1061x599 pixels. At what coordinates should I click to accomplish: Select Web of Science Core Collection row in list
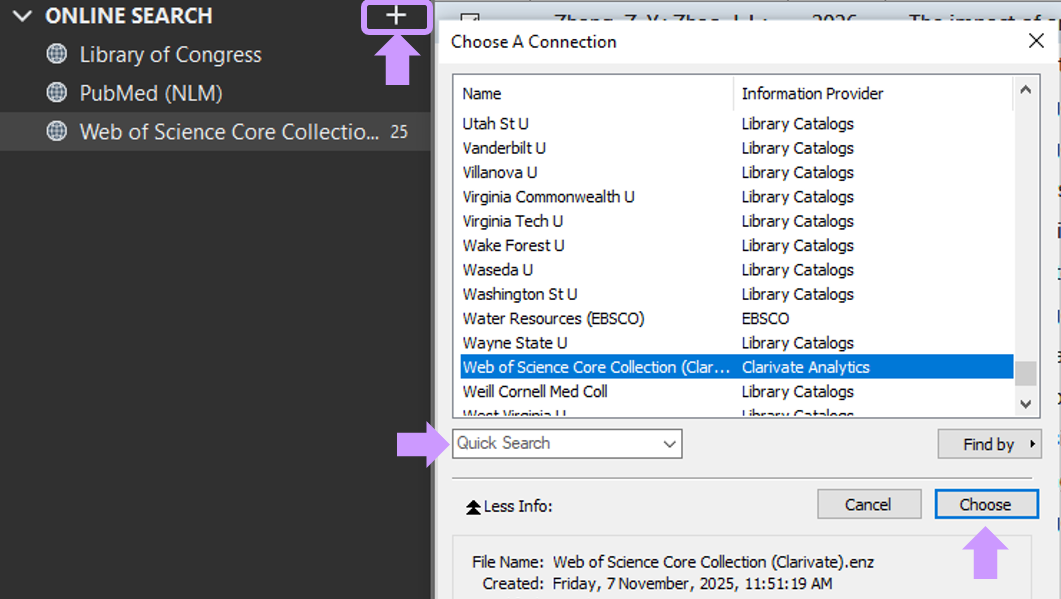click(737, 367)
